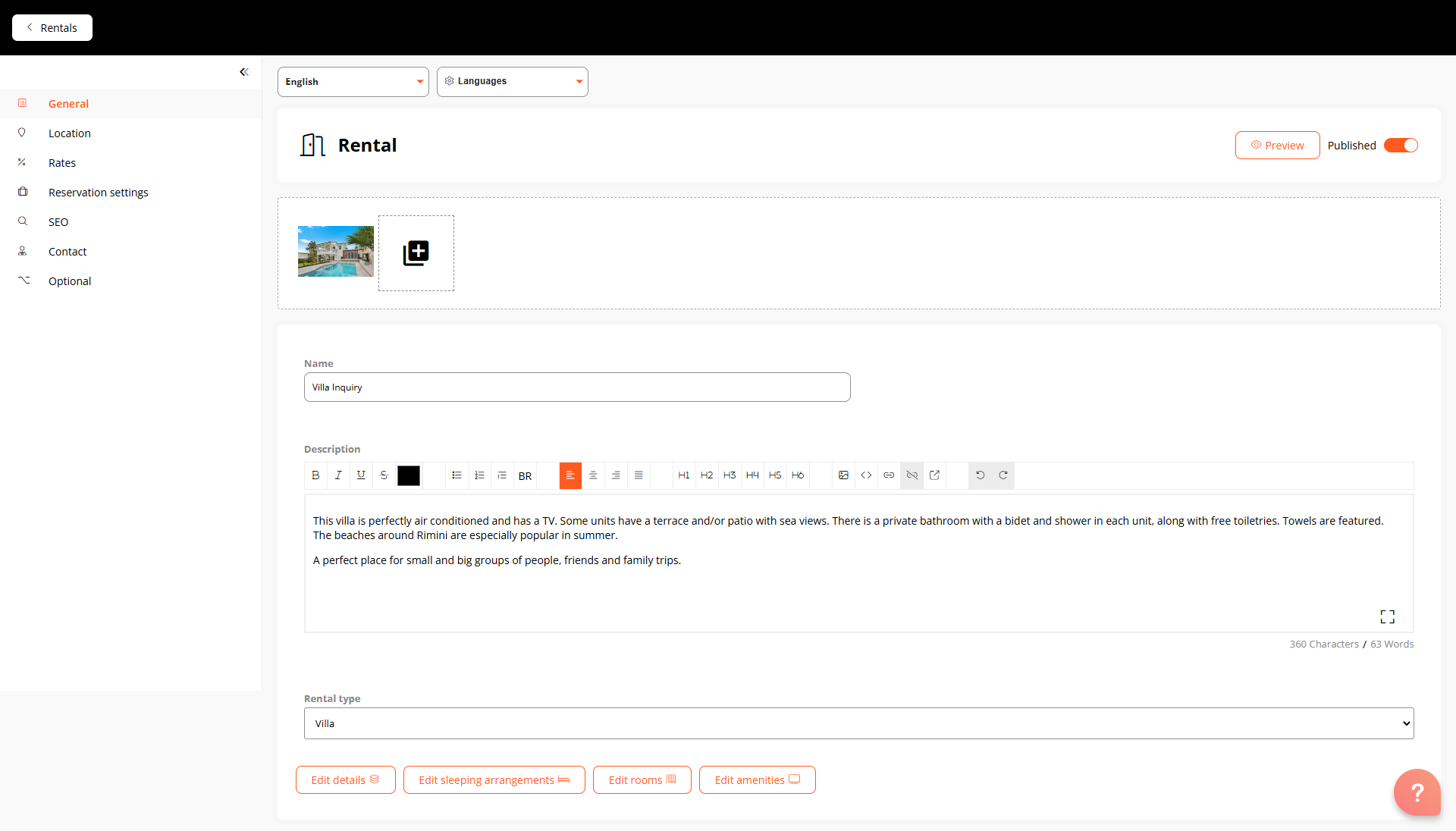Screen dimensions: 1456x831
Task: Click inside the description text area
Action: (858, 563)
